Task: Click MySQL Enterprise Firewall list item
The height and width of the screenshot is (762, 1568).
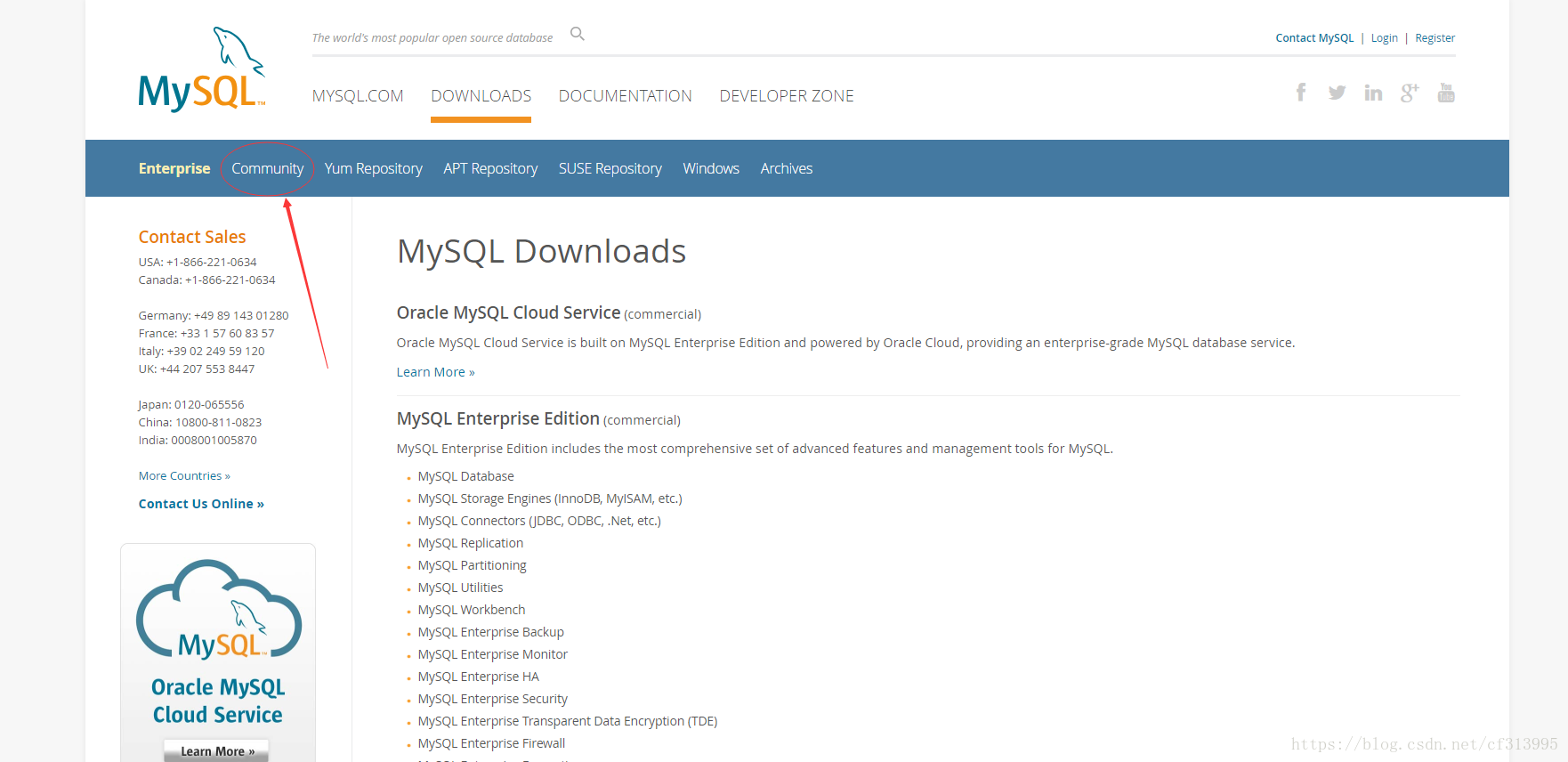Action: [x=491, y=743]
